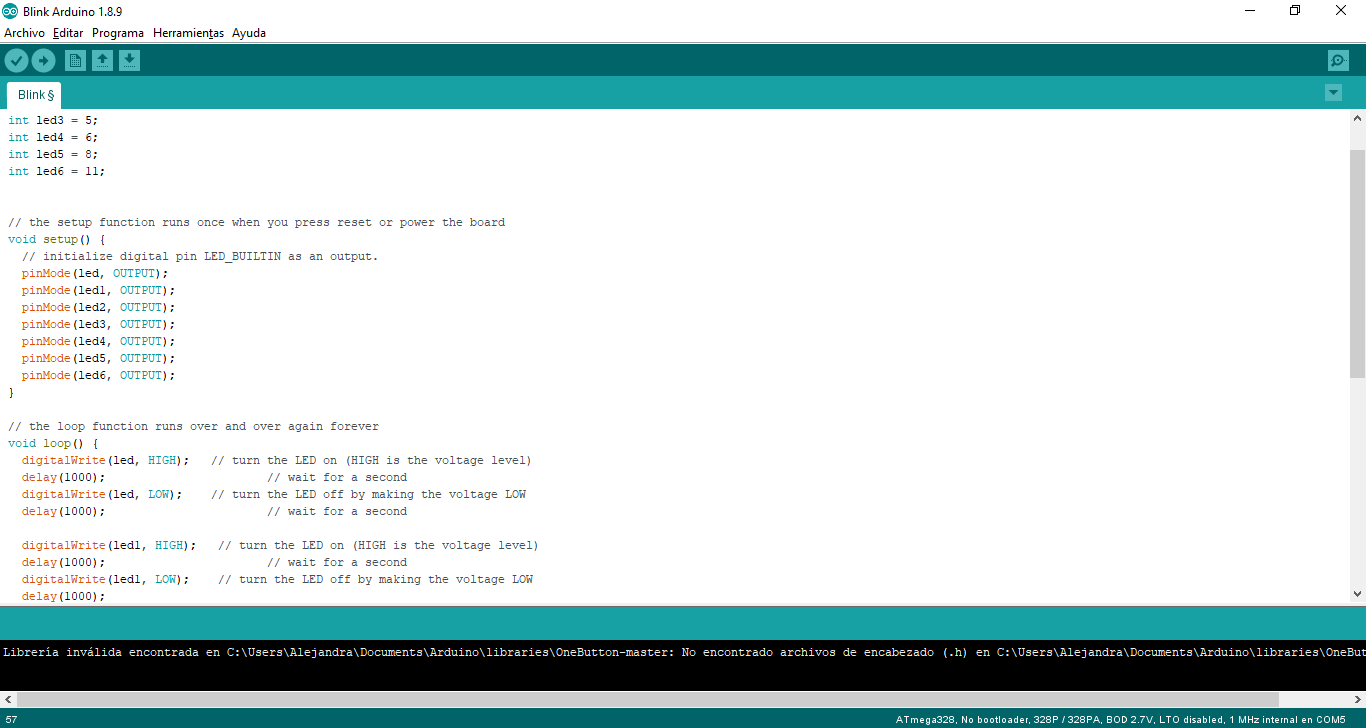Click the Arduino logo in title bar
1366x728 pixels.
pos(10,11)
